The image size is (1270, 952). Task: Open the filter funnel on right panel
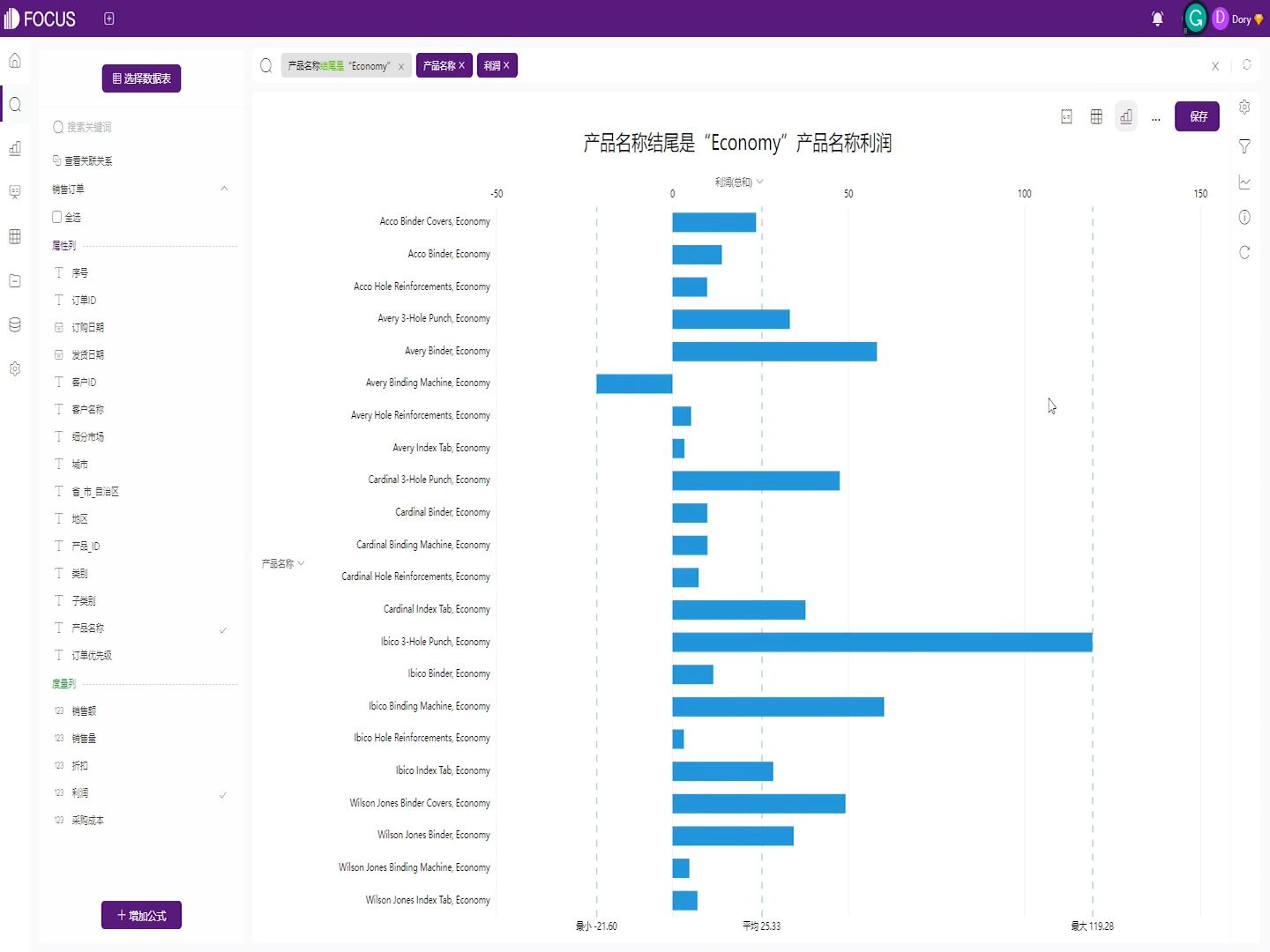pyautogui.click(x=1244, y=146)
